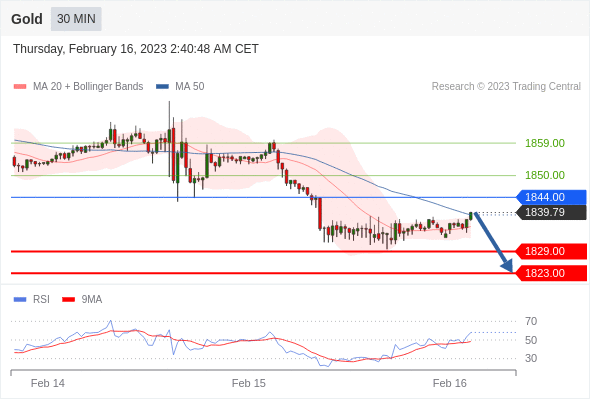Click the Feb 16 date axis label
Screen dimensions: 590x400
[450, 383]
